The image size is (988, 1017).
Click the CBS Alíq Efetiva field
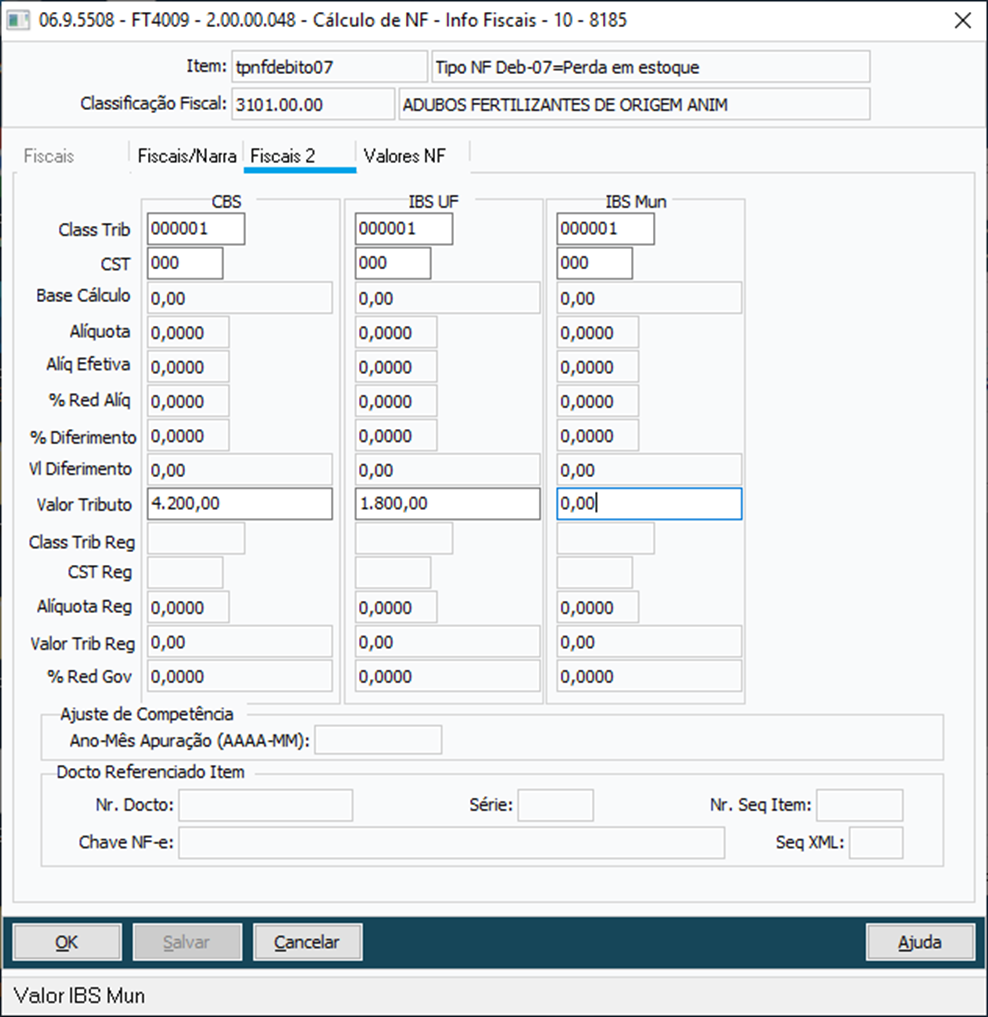pyautogui.click(x=188, y=366)
